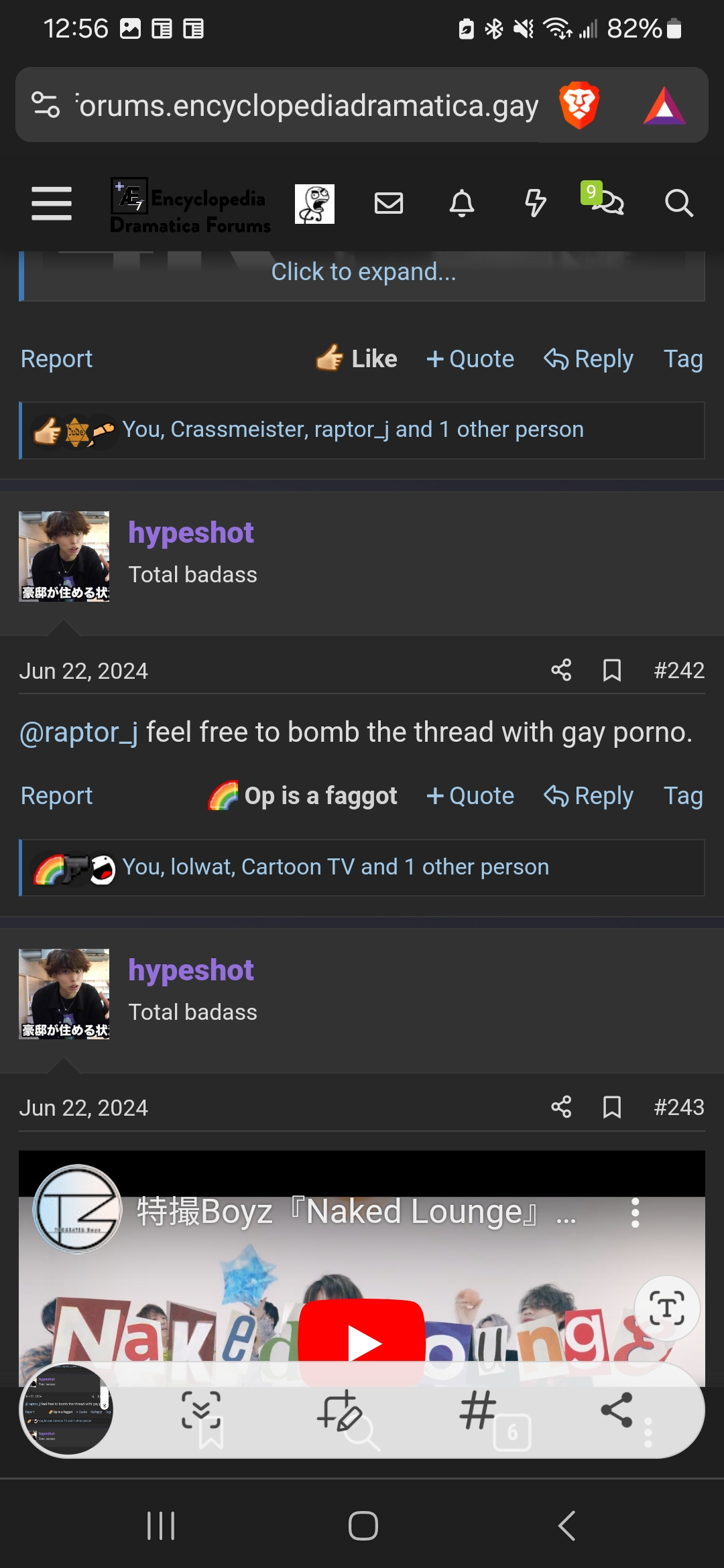Open the @raptor_j mention link
724x1568 pixels.
click(x=78, y=732)
